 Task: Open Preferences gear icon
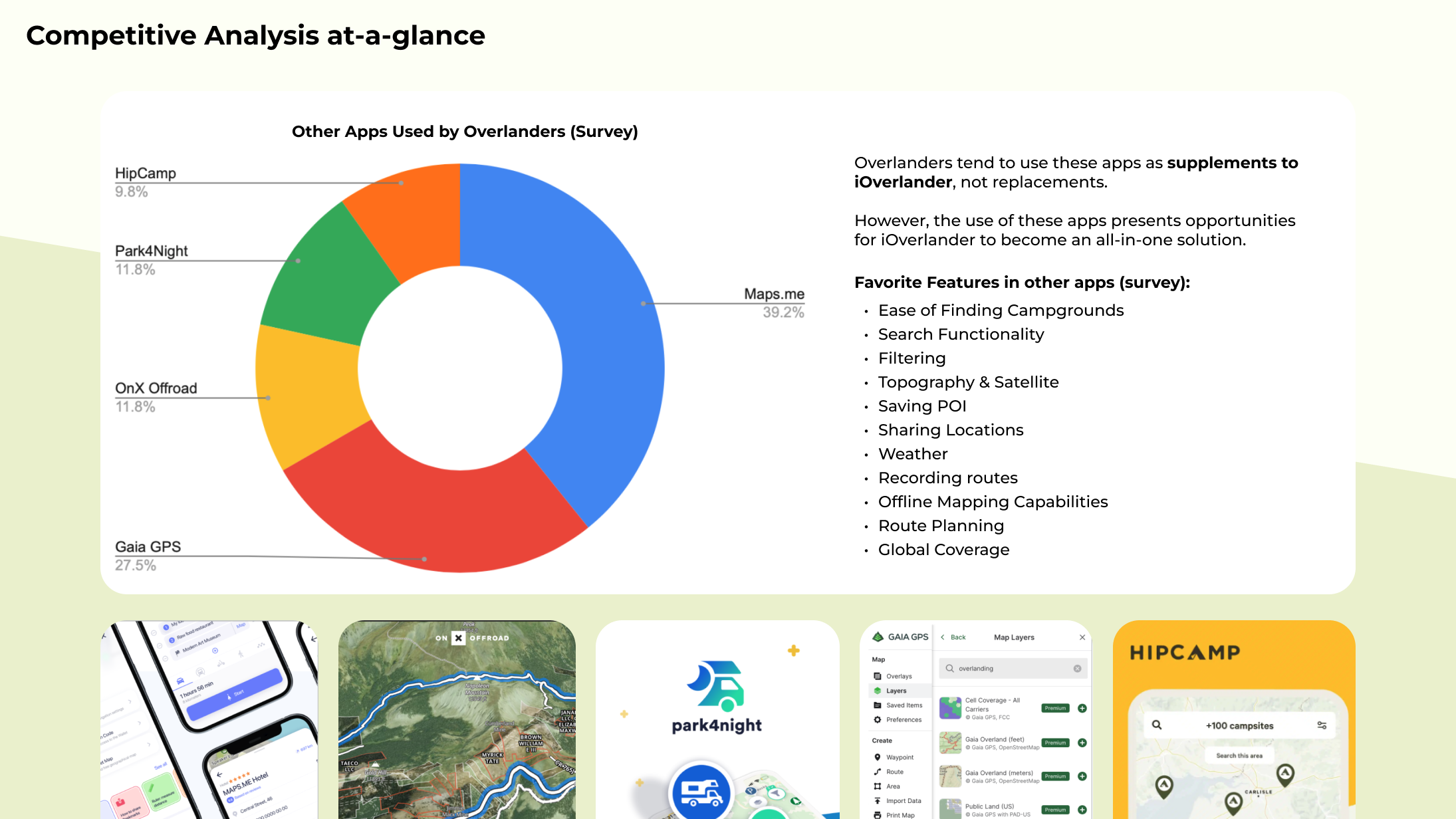point(878,720)
